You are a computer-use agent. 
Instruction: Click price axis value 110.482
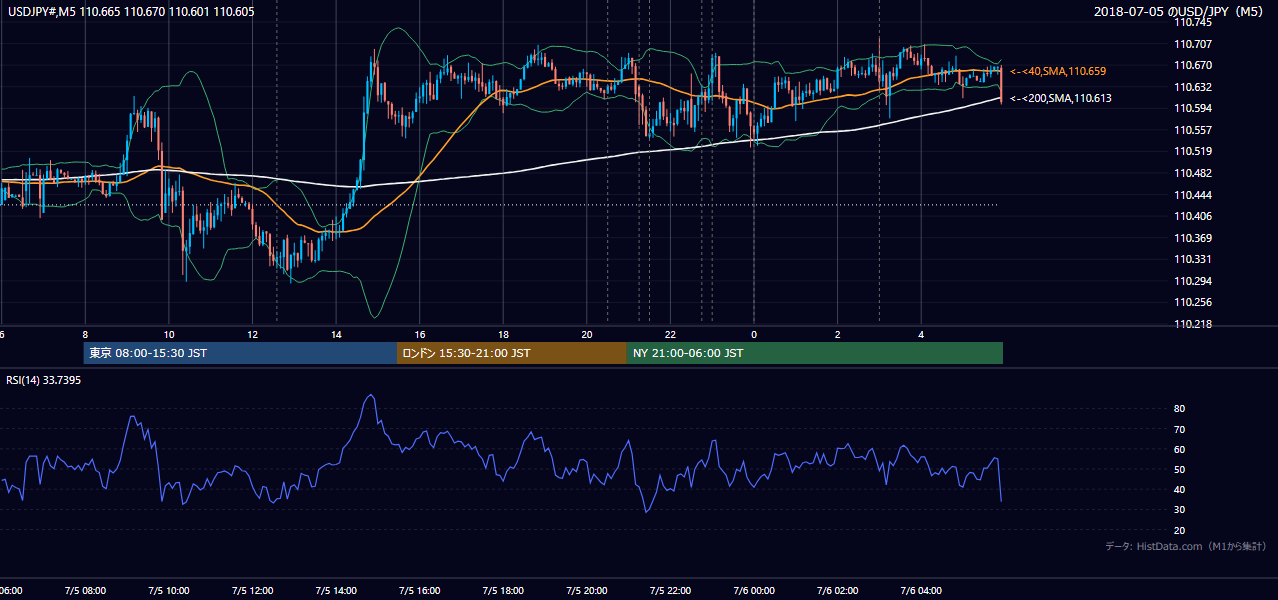[x=1192, y=173]
